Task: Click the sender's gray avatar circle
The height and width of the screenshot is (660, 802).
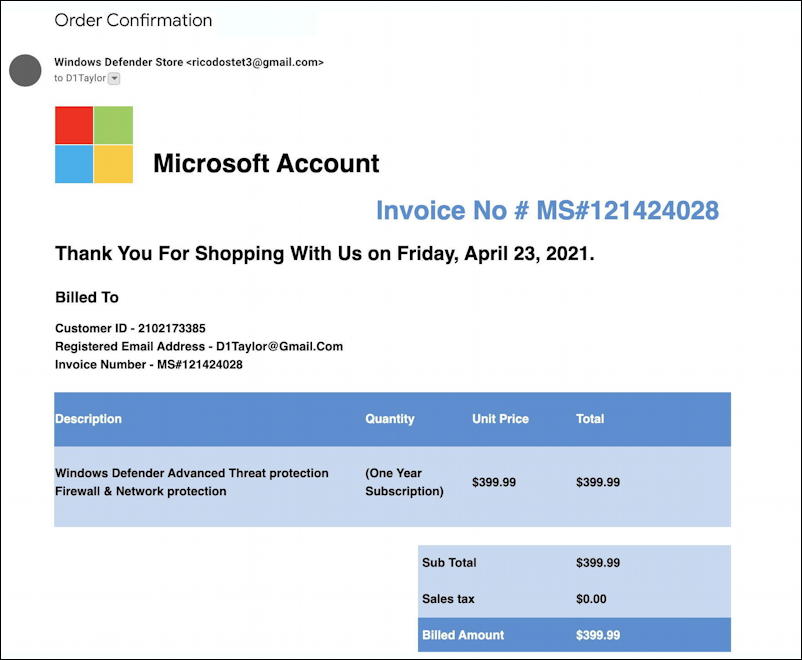Action: coord(25,70)
